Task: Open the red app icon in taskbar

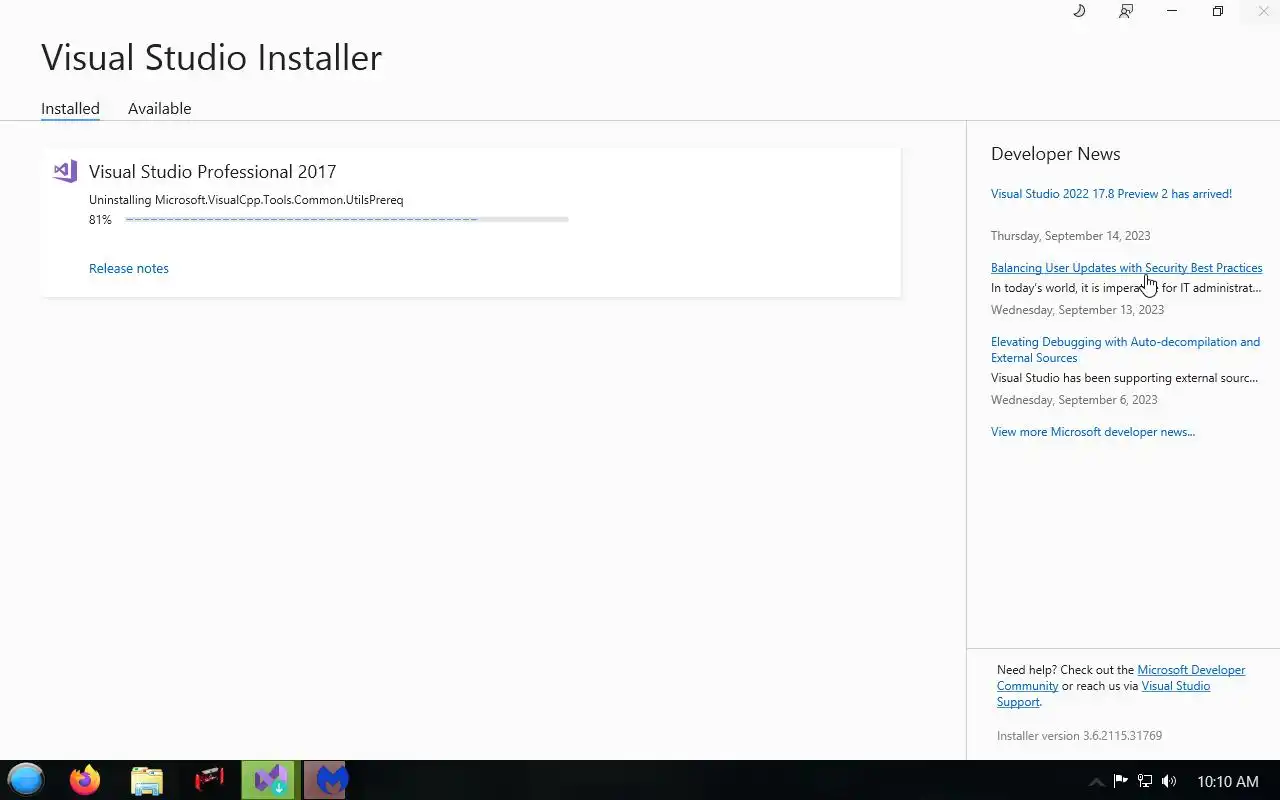Action: click(209, 779)
